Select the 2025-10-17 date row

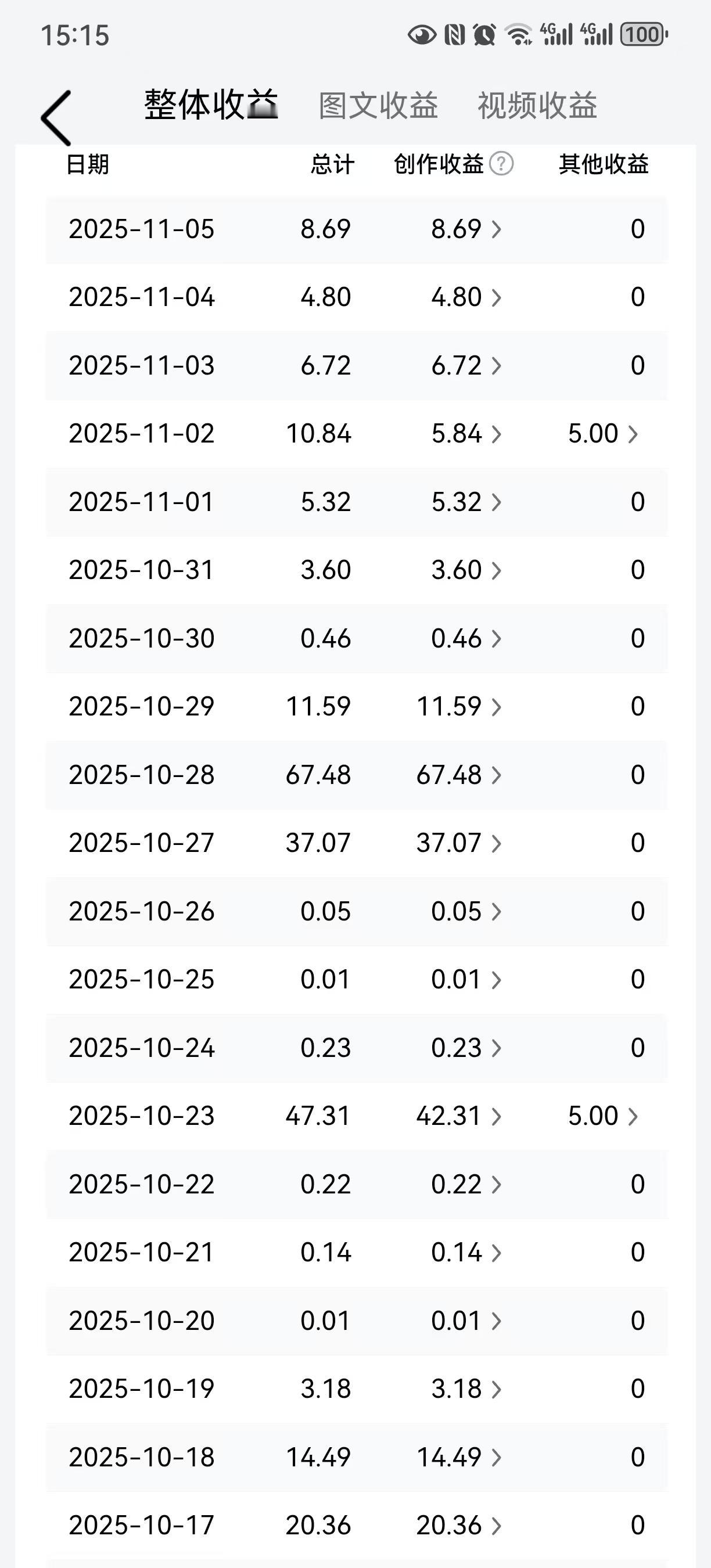(357, 1526)
